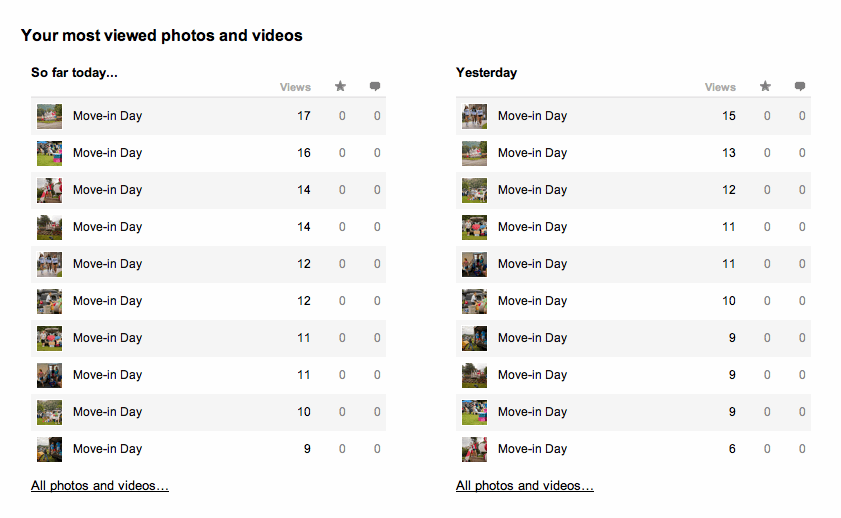
Task: Click thumbnail of today's photo with 9 views
Action: [49, 449]
